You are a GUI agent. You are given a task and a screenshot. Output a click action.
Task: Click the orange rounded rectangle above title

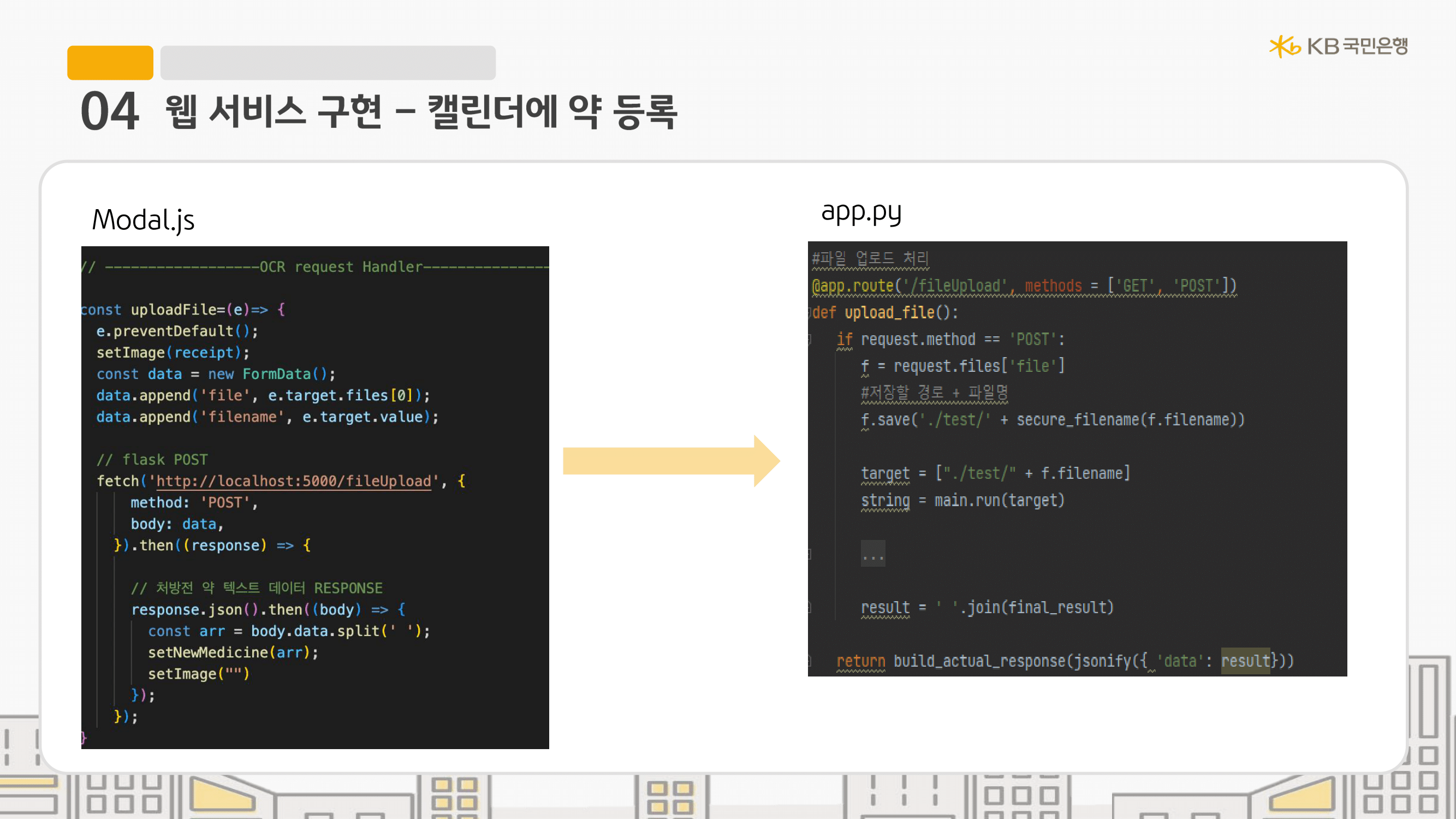tap(110, 63)
